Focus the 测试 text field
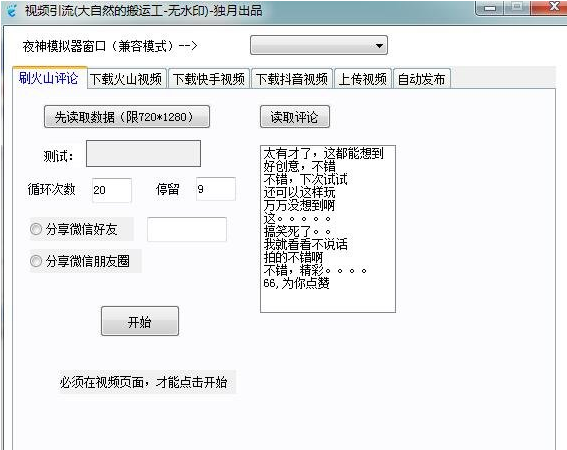Viewport: 567px width, 450px height. coord(143,154)
